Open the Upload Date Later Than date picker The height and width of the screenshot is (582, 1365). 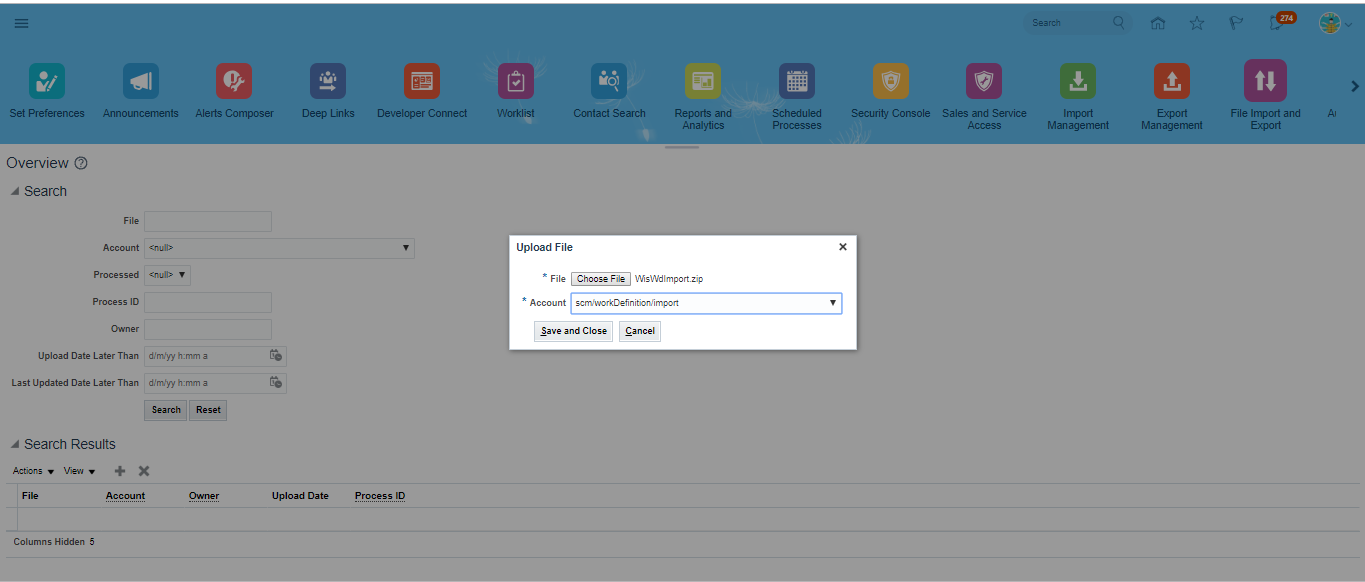click(x=277, y=355)
